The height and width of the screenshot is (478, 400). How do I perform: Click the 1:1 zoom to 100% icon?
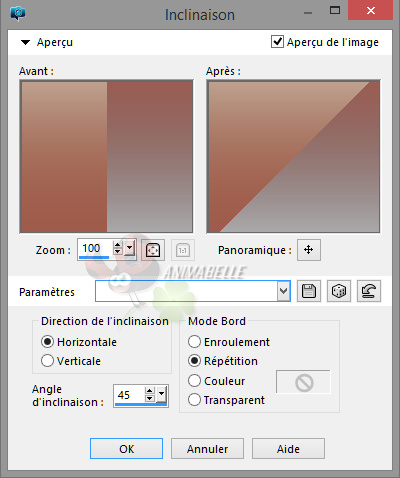point(183,250)
